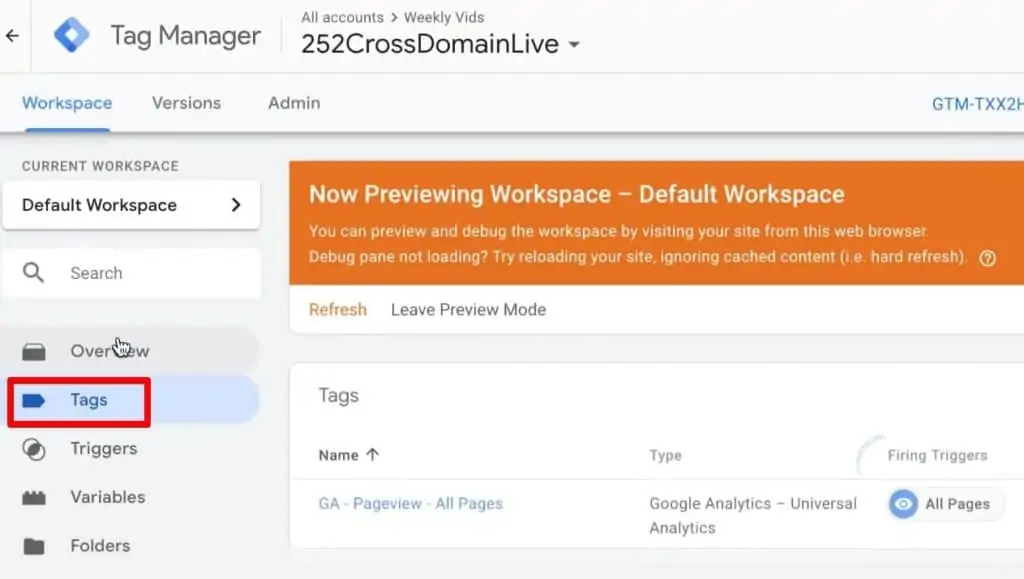Expand the Default Workspace panel
Image resolution: width=1024 pixels, height=579 pixels.
(x=236, y=204)
